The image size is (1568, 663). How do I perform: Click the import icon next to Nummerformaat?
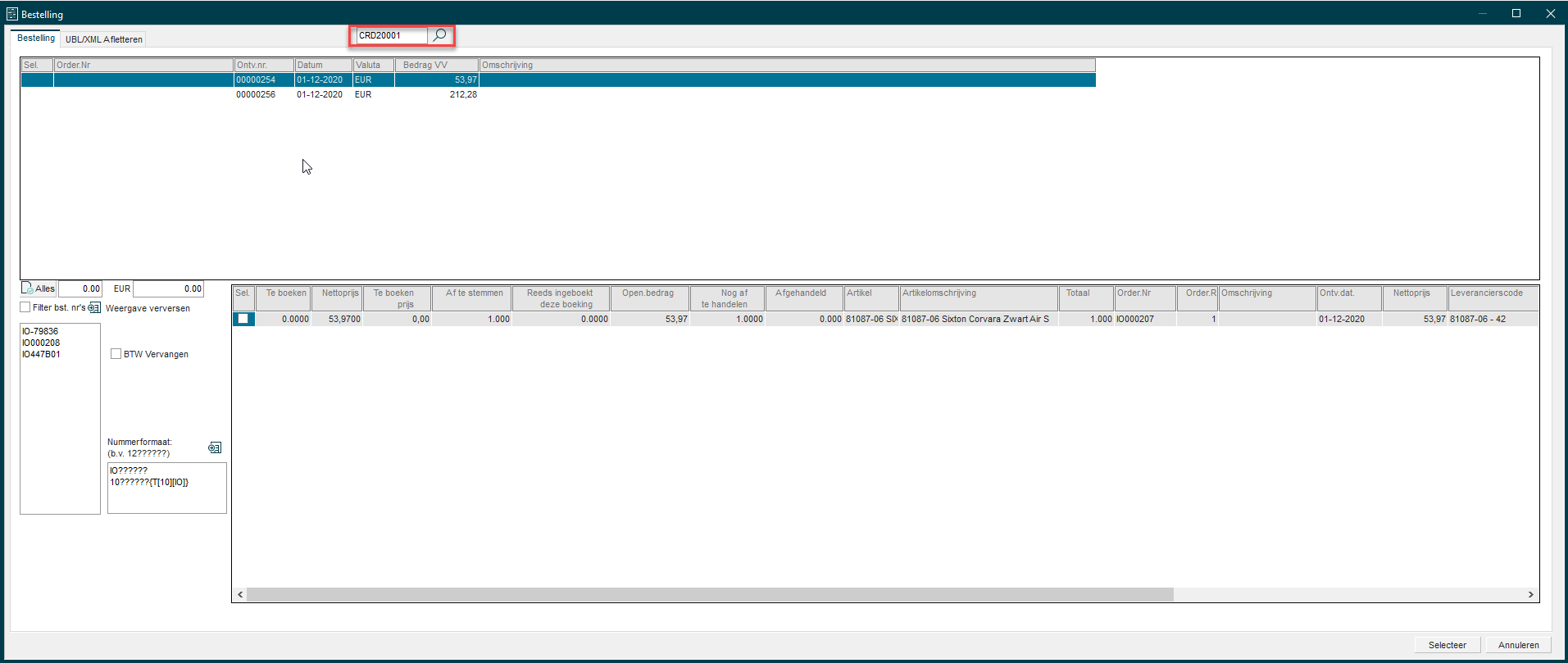tap(215, 447)
